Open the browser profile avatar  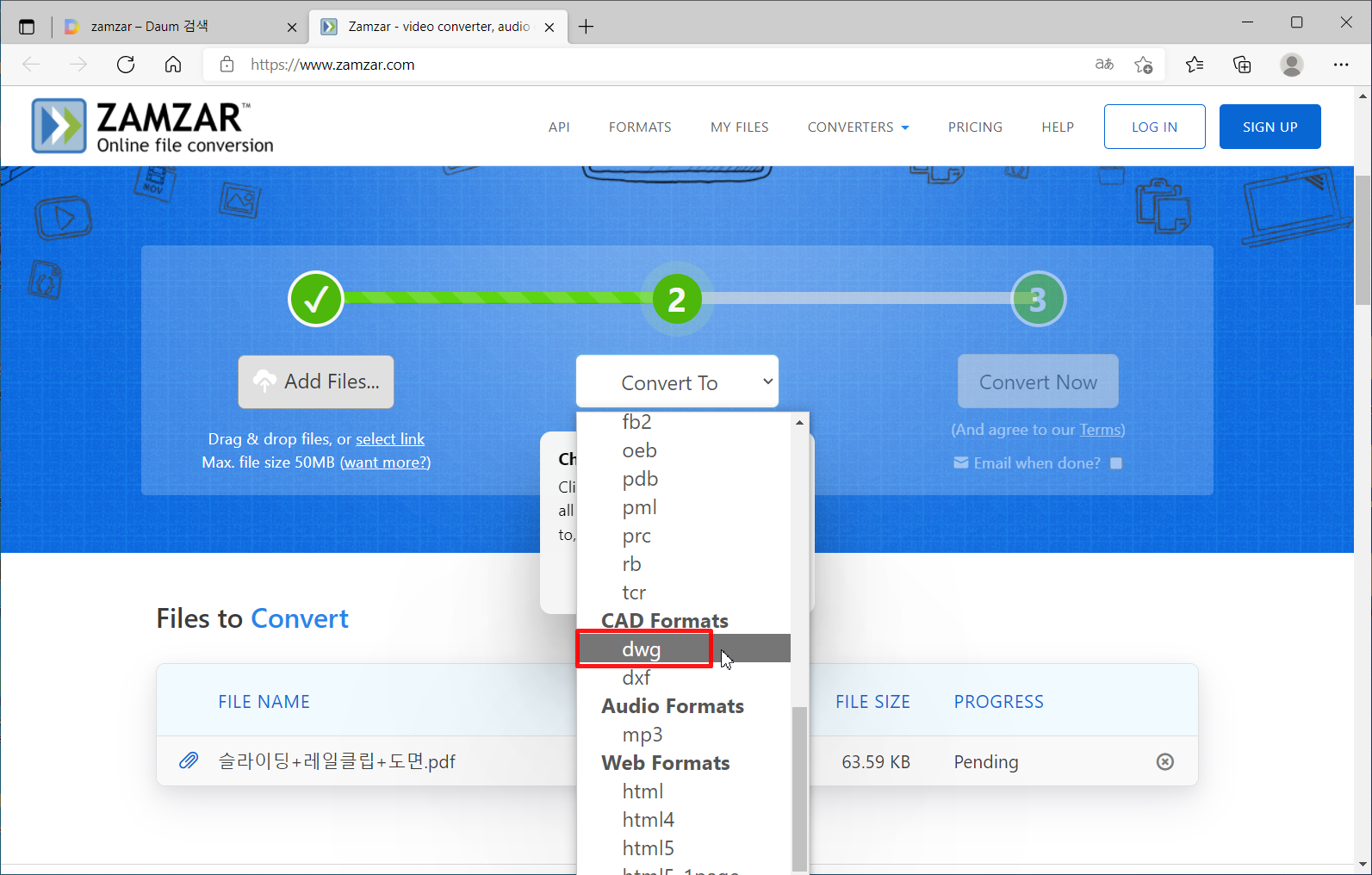(x=1291, y=65)
